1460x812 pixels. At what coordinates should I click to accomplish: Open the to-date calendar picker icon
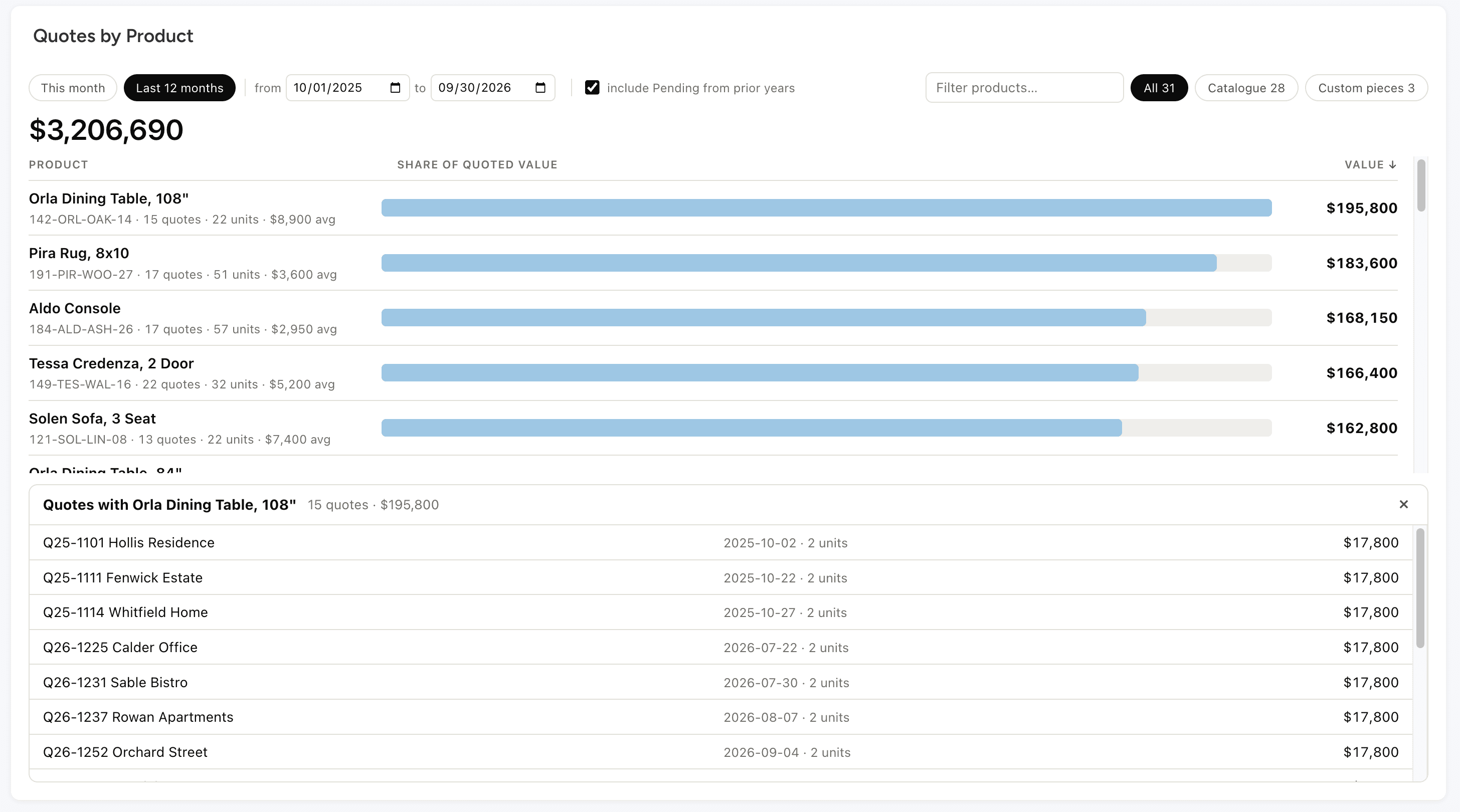pos(540,88)
